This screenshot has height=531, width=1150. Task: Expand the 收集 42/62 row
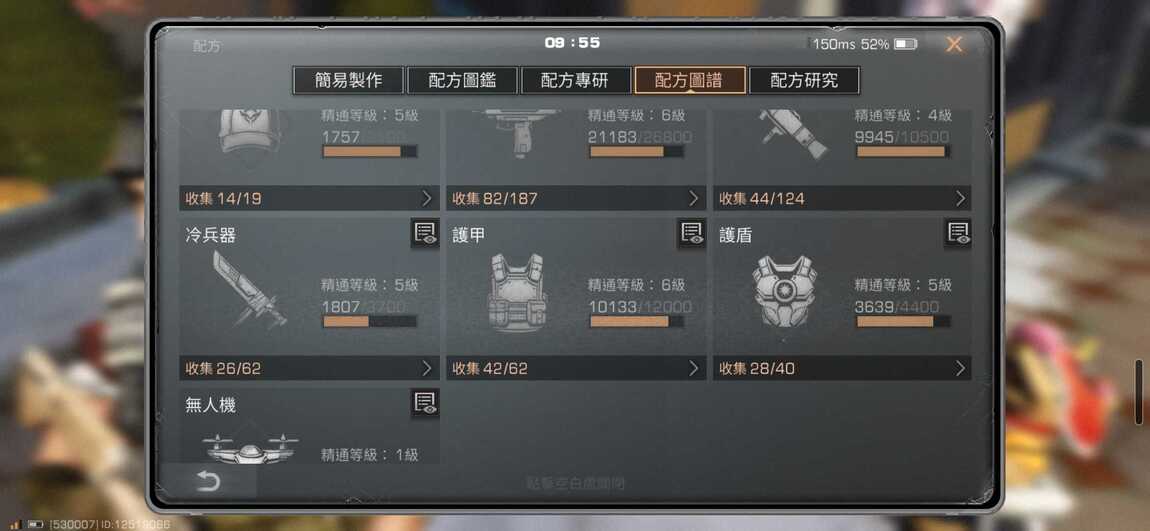click(x=576, y=368)
